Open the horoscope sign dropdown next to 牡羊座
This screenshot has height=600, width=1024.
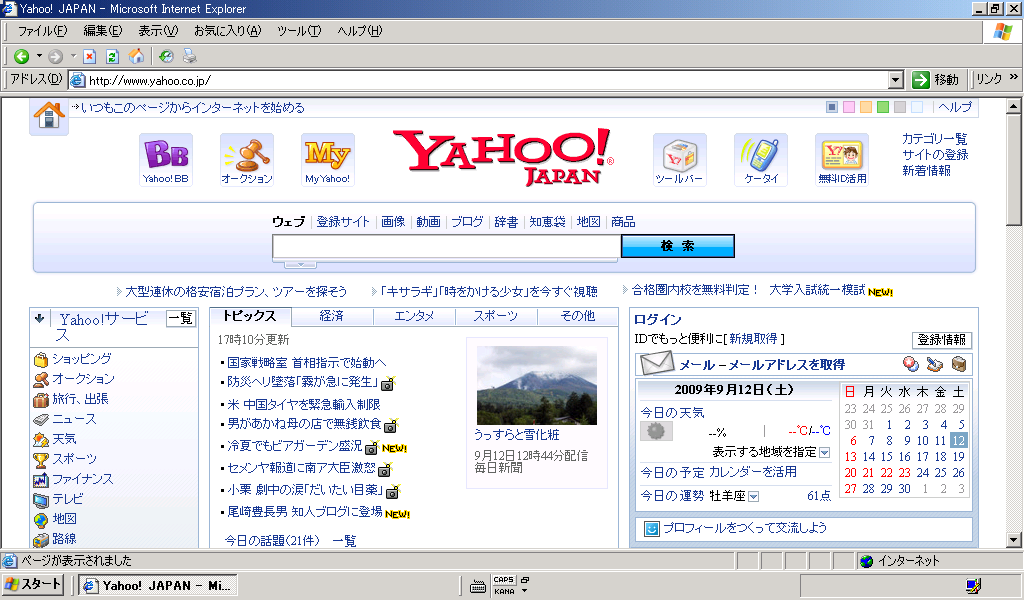(753, 497)
